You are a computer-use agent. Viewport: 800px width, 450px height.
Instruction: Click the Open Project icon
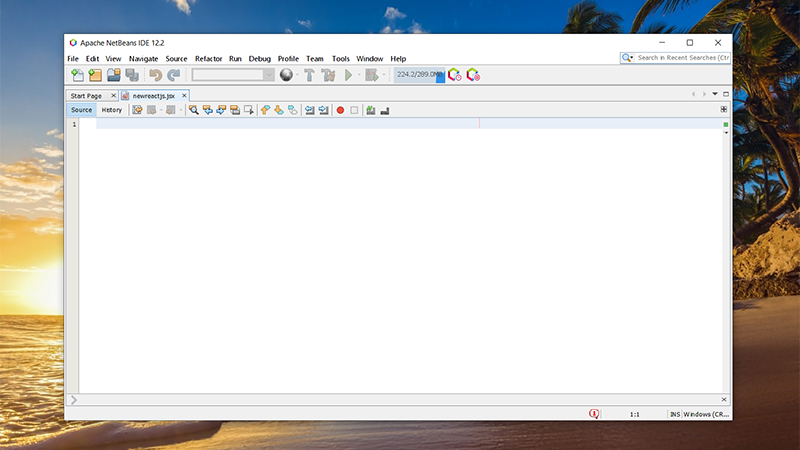point(114,75)
